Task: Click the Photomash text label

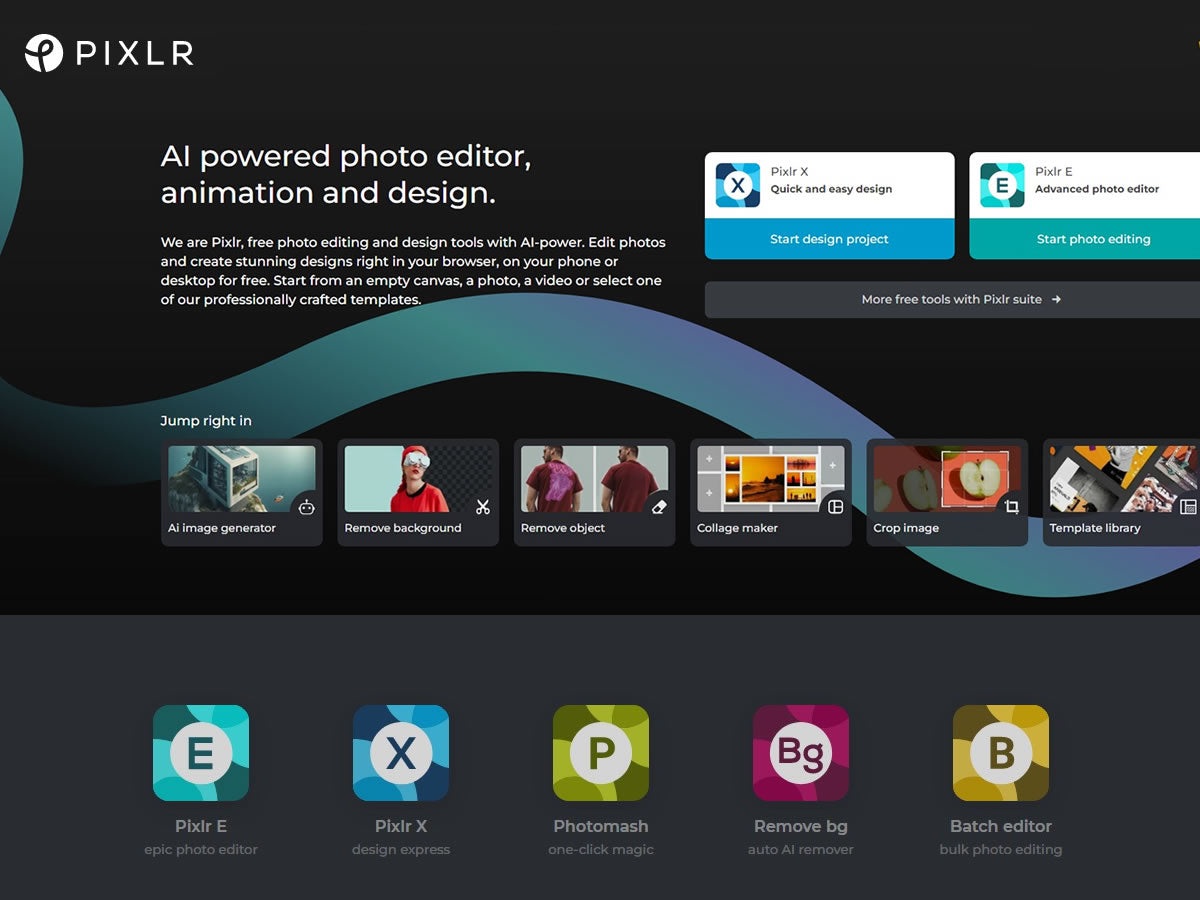Action: click(x=601, y=826)
